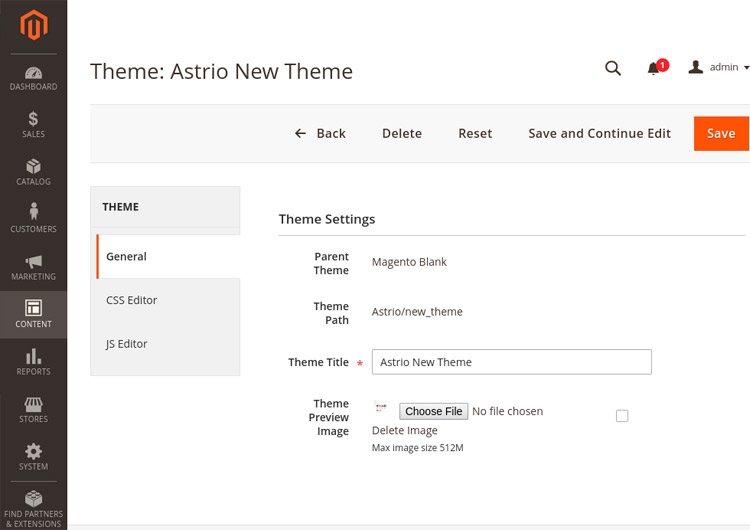The width and height of the screenshot is (750, 530).
Task: Click the Max image size 512M note
Action: [x=418, y=448]
